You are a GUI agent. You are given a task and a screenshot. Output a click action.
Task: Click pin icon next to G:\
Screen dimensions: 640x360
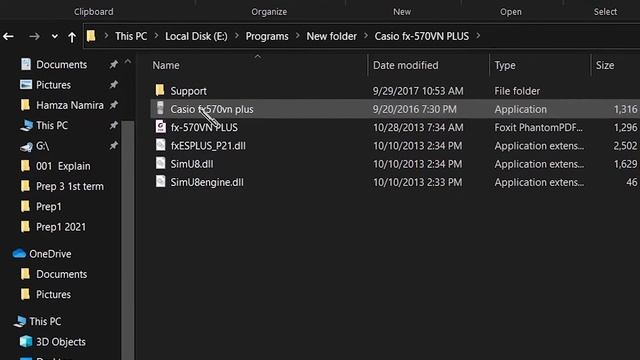(x=113, y=145)
